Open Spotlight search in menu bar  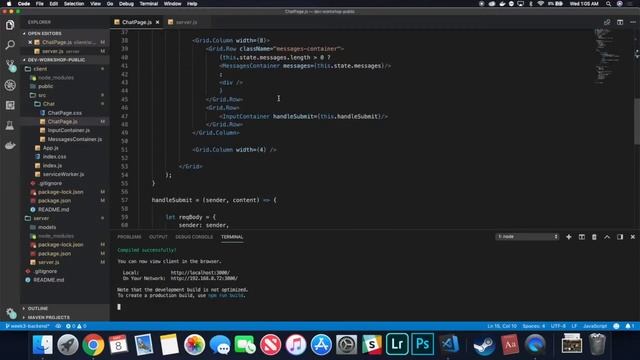coord(608,4)
